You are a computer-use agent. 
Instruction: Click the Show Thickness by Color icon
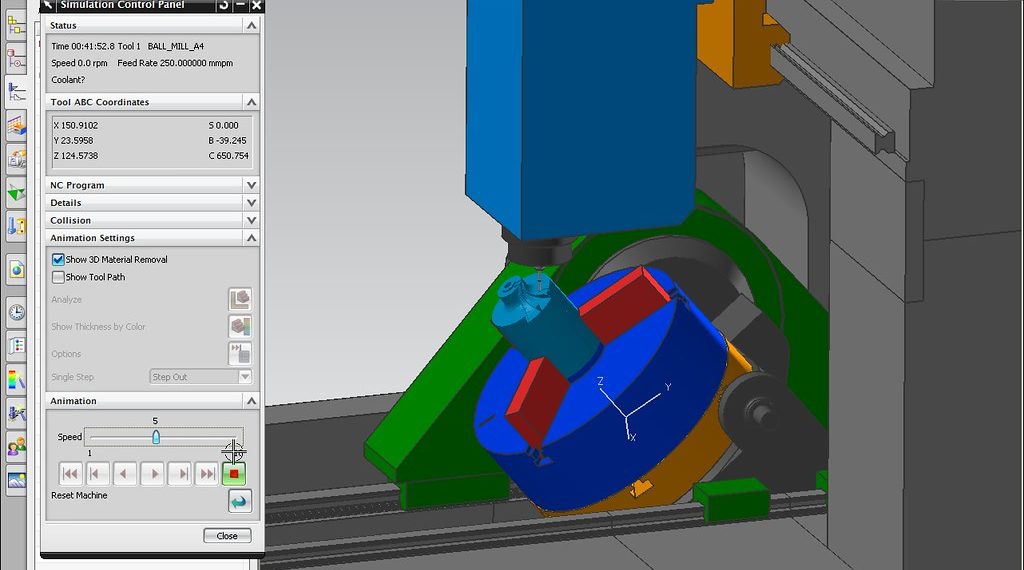point(240,326)
